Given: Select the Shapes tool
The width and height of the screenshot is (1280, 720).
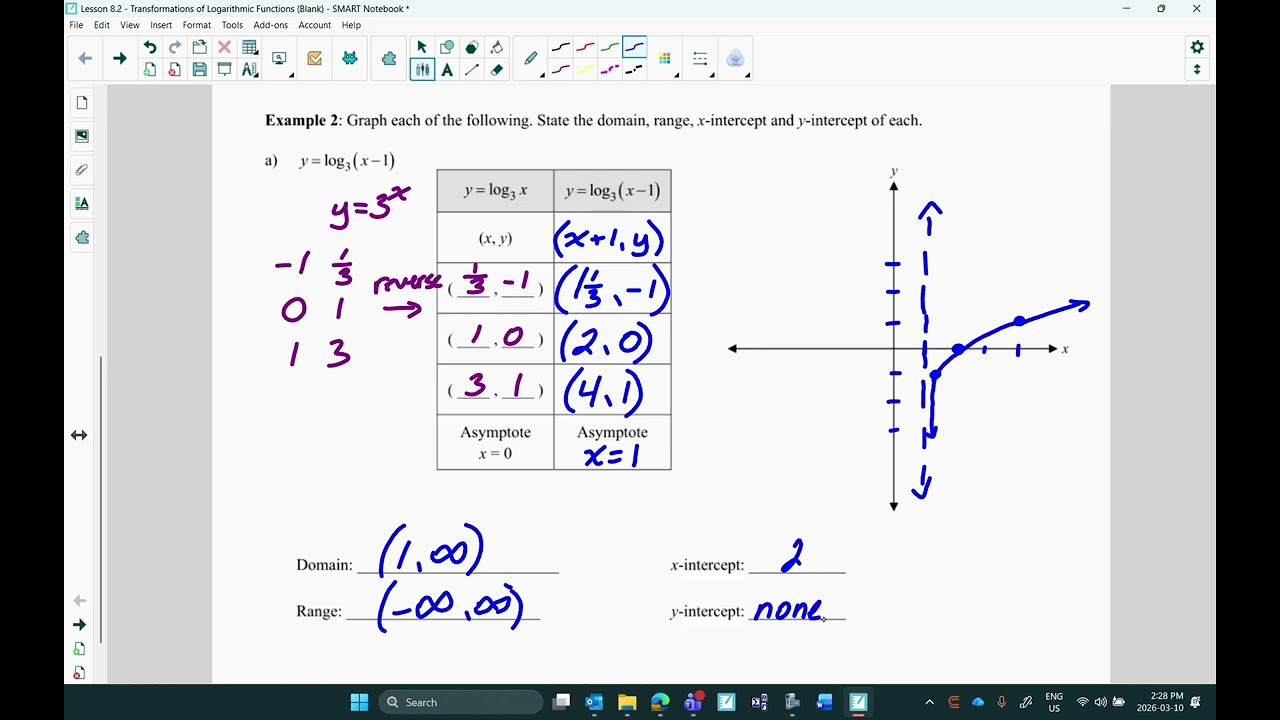Looking at the screenshot, I should tap(447, 47).
